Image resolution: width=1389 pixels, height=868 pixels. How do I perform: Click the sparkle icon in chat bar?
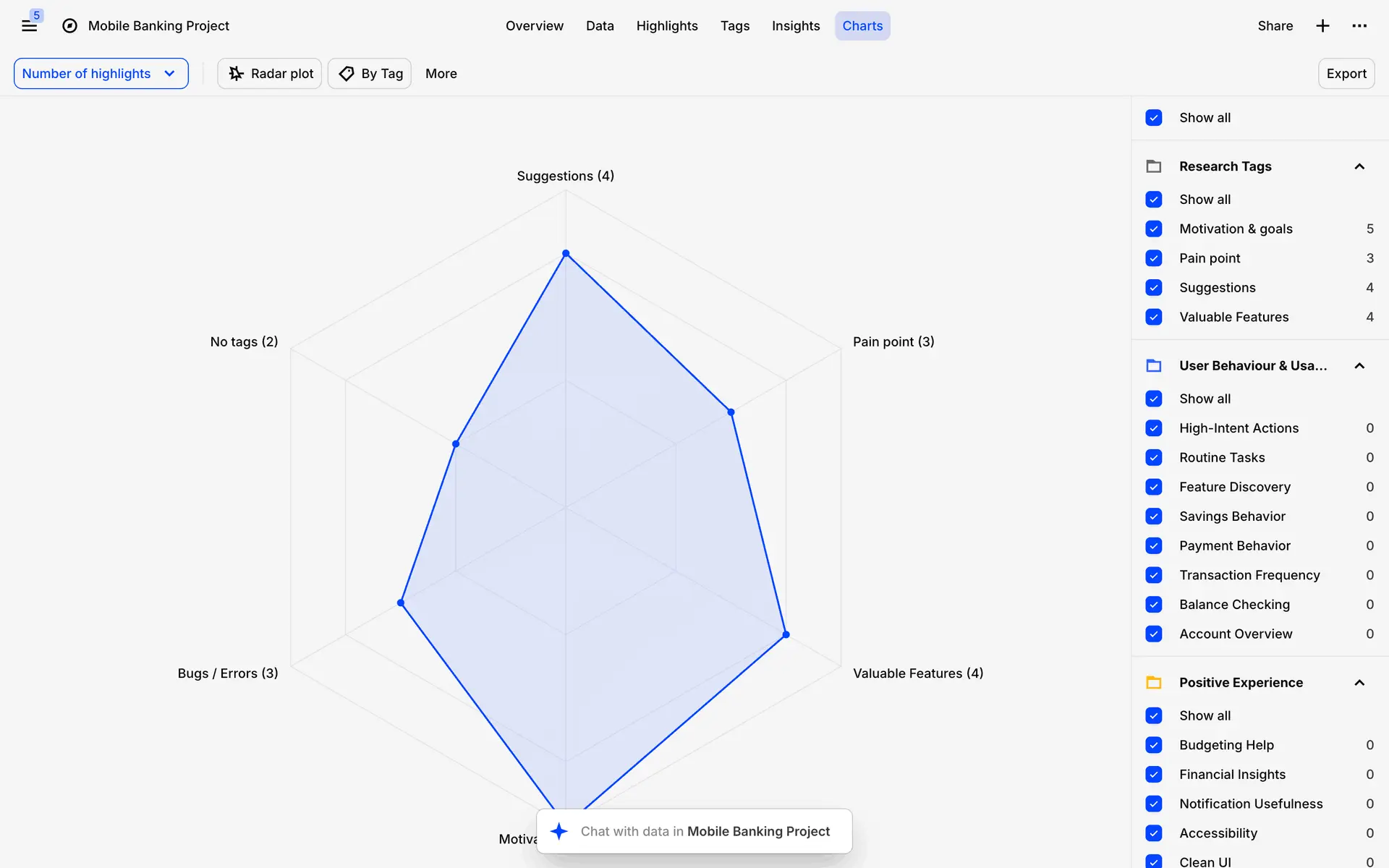(558, 831)
